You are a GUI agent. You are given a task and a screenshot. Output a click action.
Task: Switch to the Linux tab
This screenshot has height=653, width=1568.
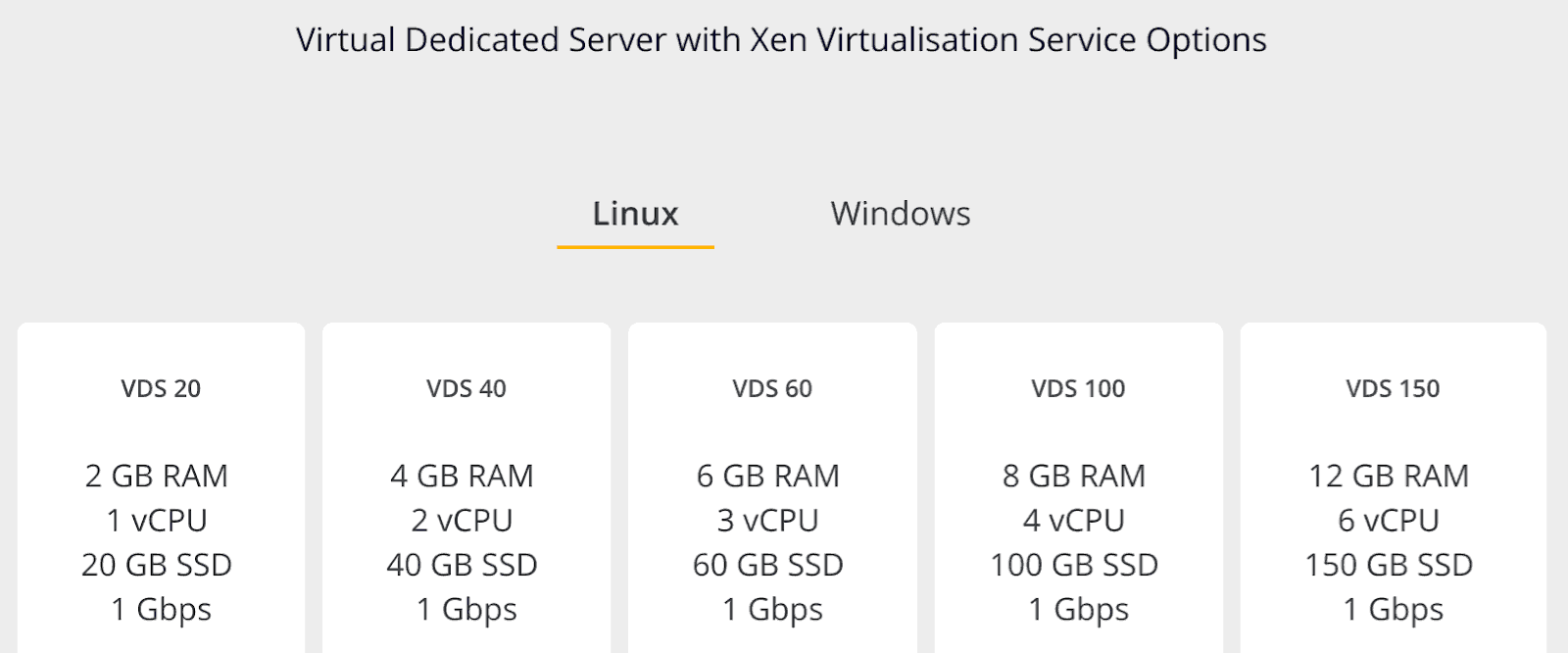[635, 214]
